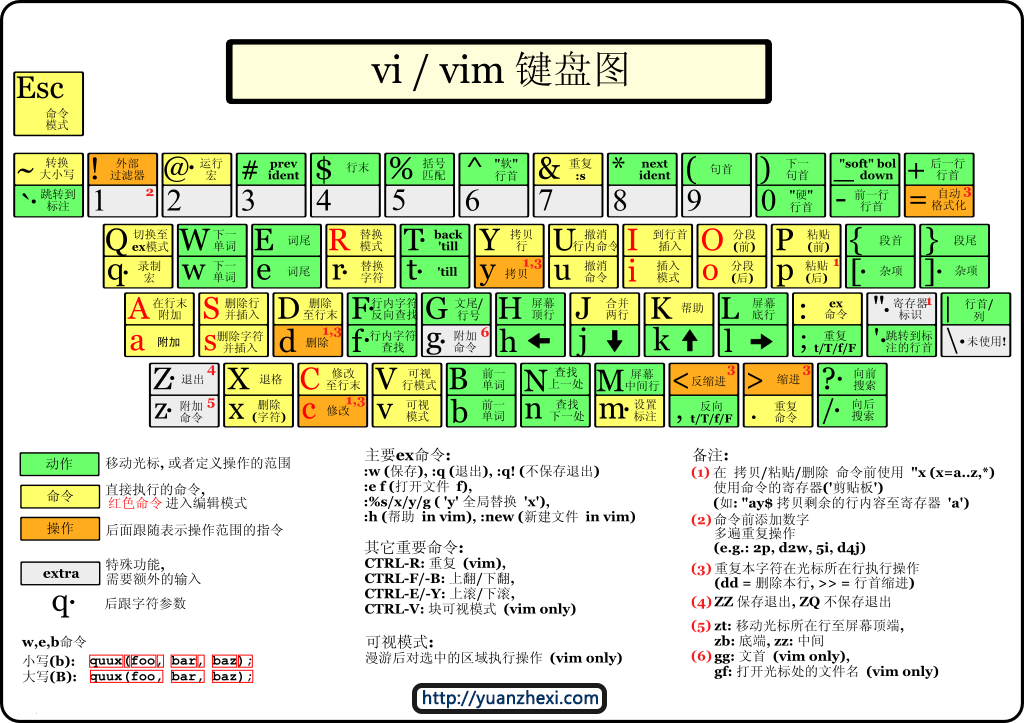
Task: Click the lowercase d 删除 key
Action: click(x=308, y=341)
